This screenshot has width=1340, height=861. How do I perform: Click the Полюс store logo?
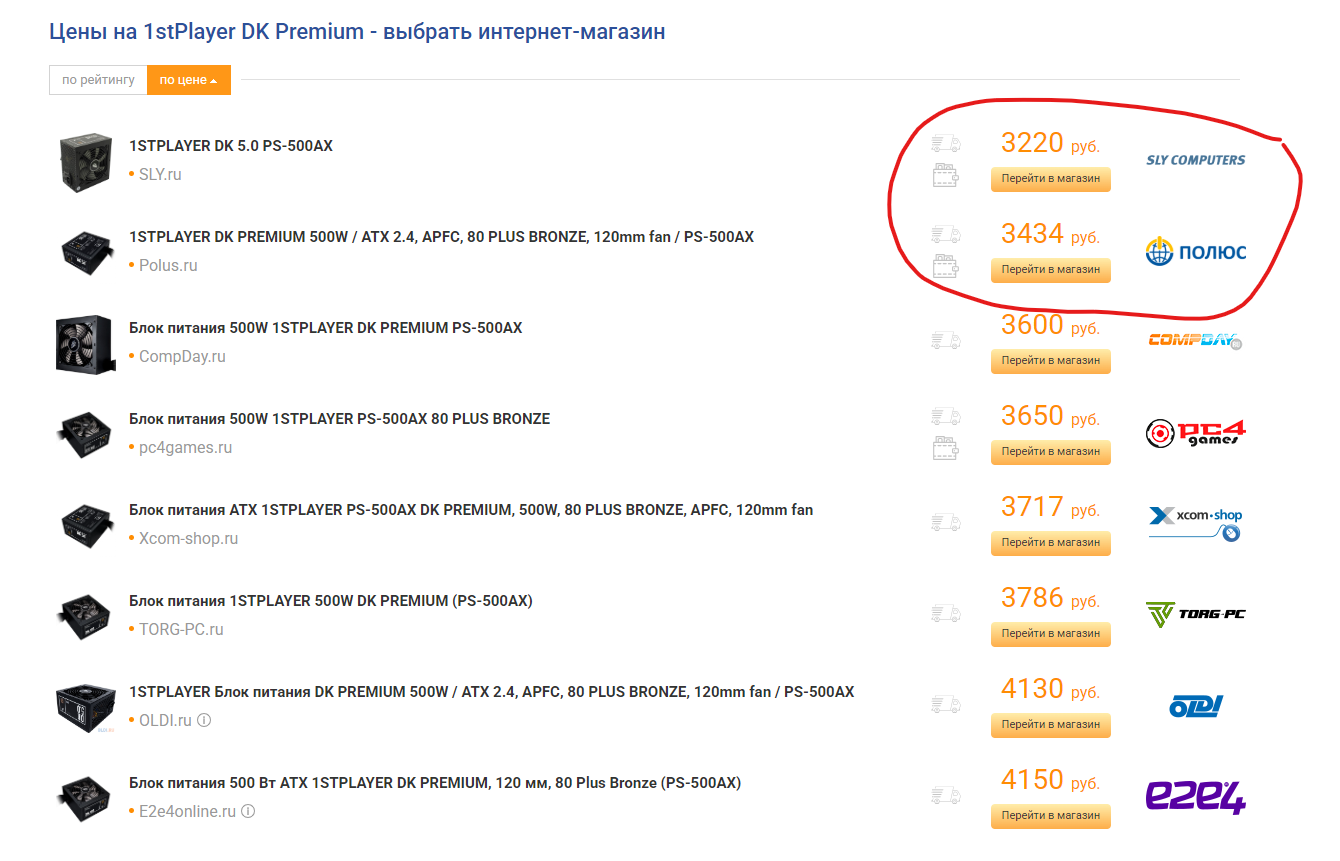pos(1196,251)
